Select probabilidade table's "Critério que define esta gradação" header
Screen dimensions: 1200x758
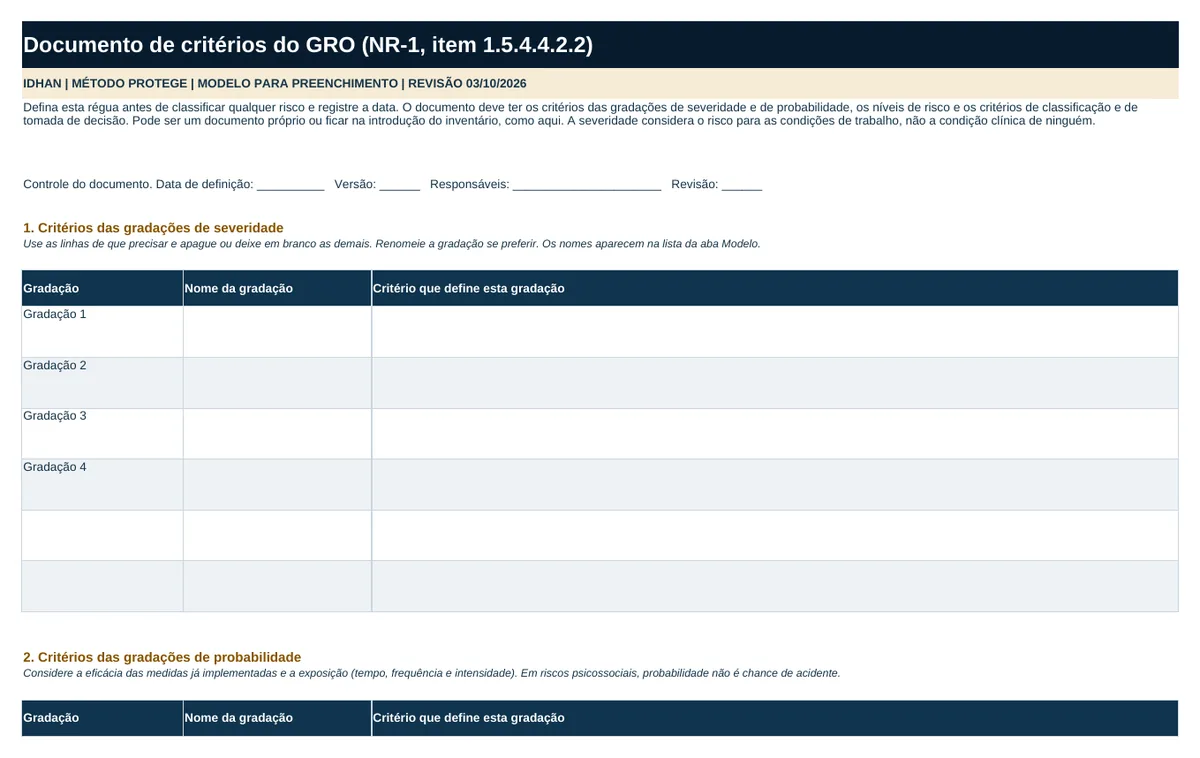click(775, 718)
